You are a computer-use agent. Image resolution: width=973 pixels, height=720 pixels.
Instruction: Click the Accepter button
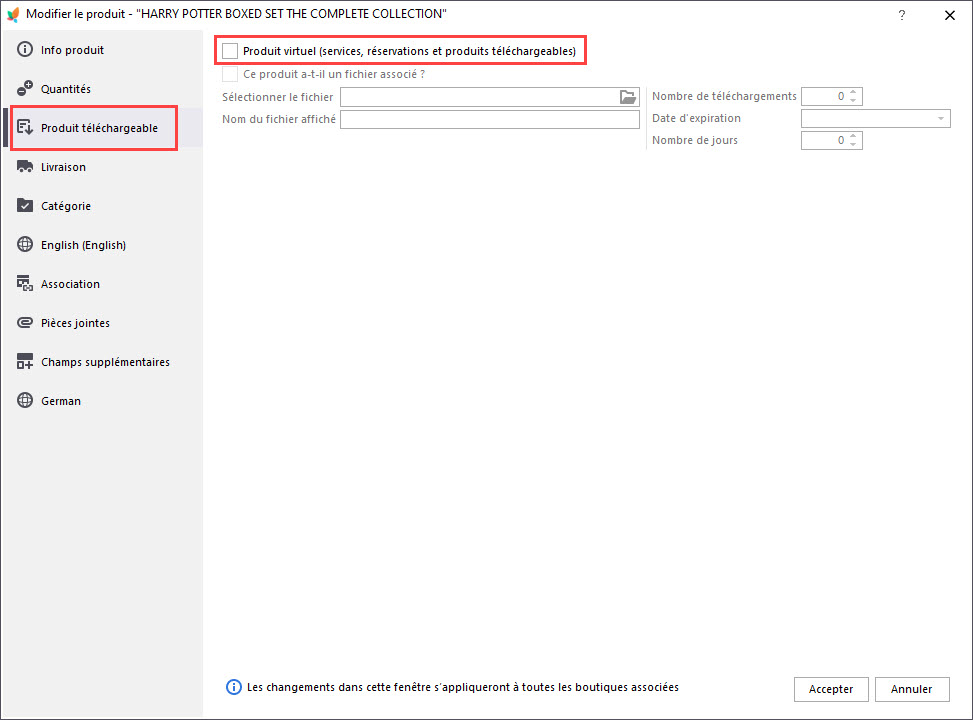pyautogui.click(x=831, y=689)
